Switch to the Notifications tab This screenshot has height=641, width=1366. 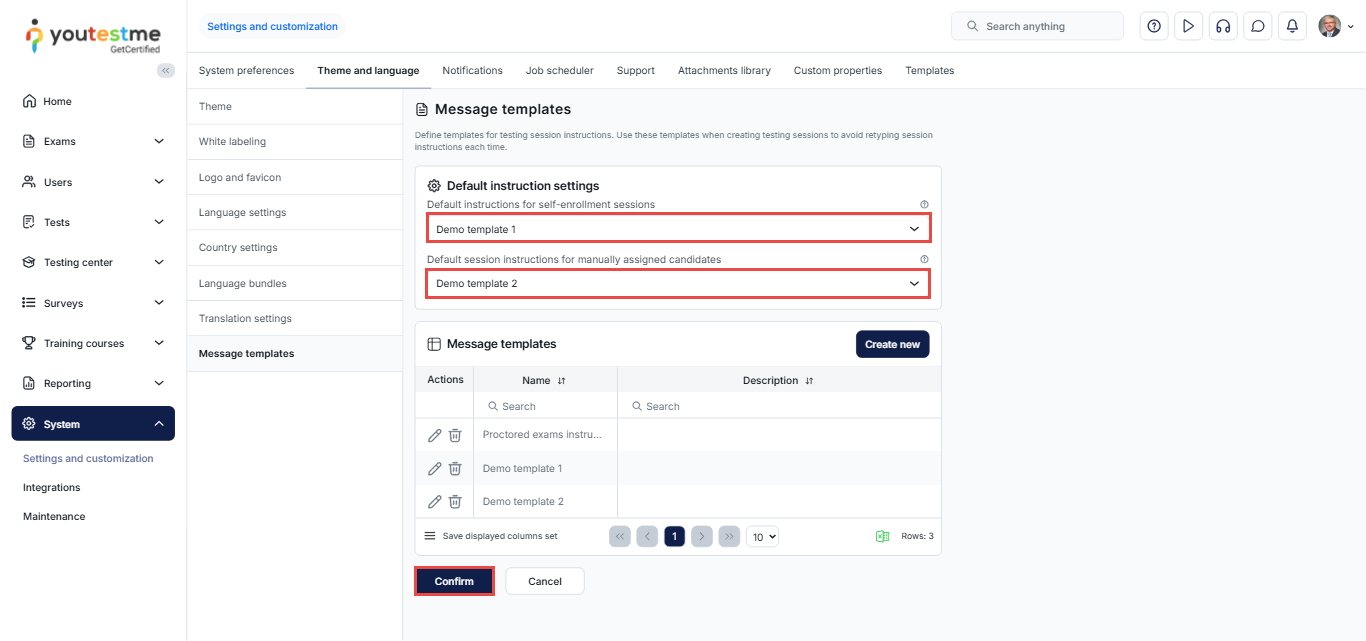[x=472, y=71]
